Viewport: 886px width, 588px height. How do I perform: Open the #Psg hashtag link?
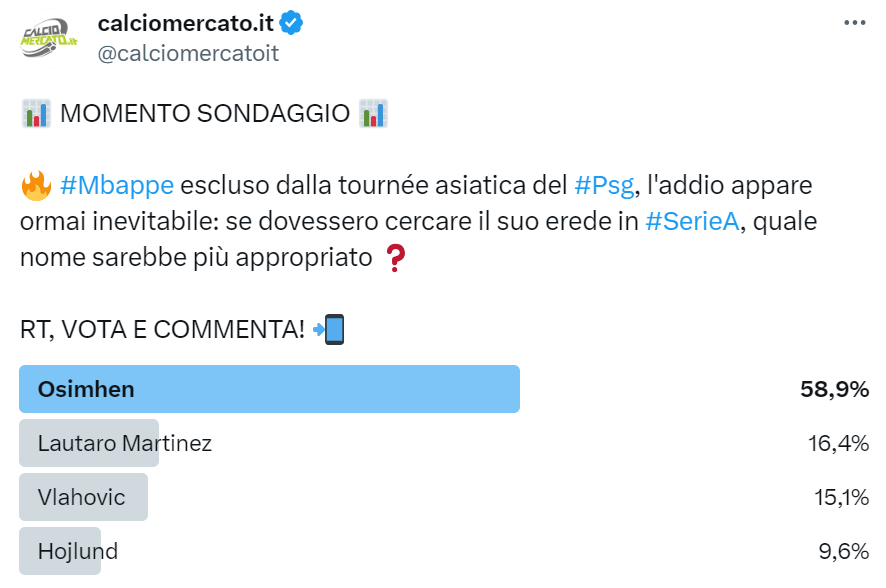pyautogui.click(x=604, y=185)
